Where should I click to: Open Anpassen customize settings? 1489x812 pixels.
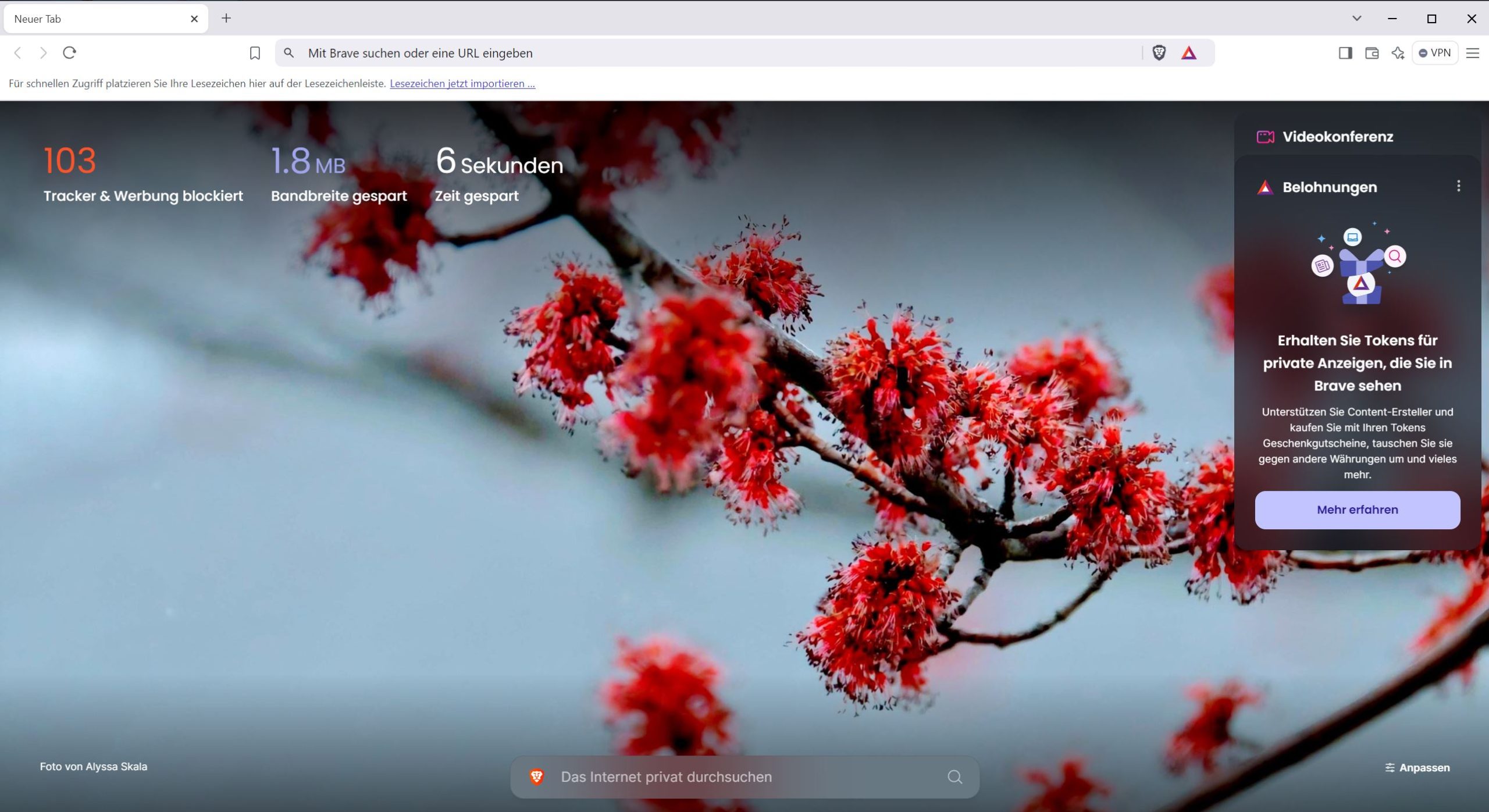(1417, 767)
